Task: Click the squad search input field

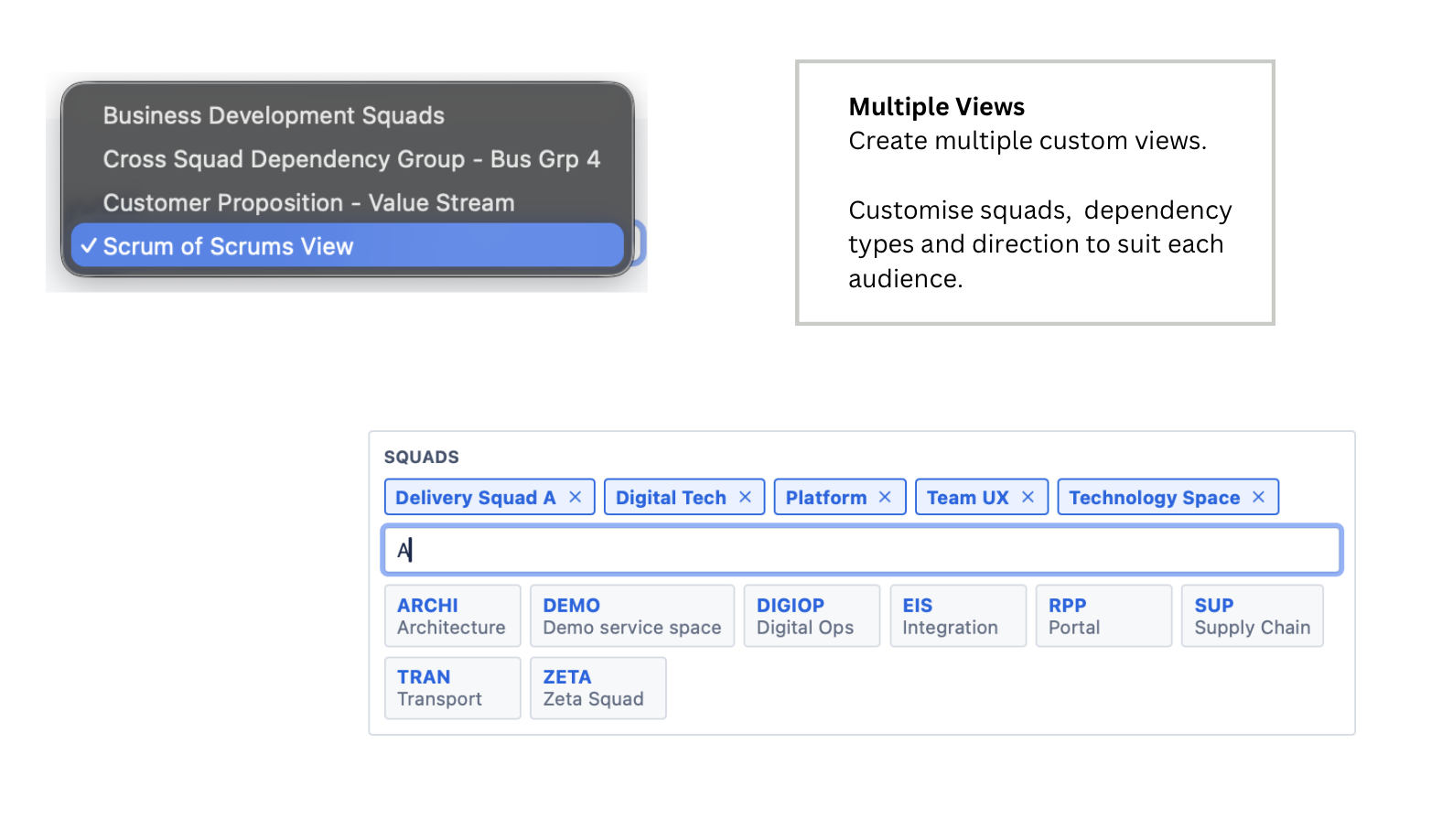Action: pyautogui.click(x=862, y=550)
